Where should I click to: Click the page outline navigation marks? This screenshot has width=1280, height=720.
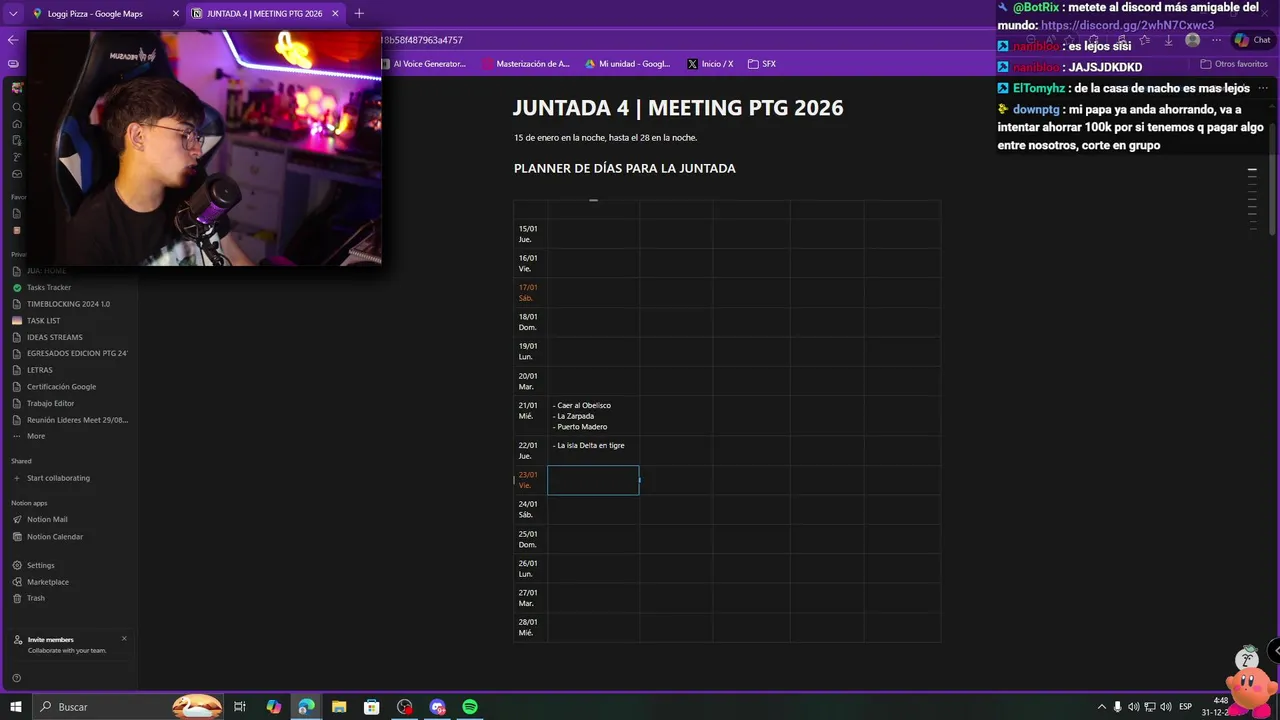(1252, 199)
